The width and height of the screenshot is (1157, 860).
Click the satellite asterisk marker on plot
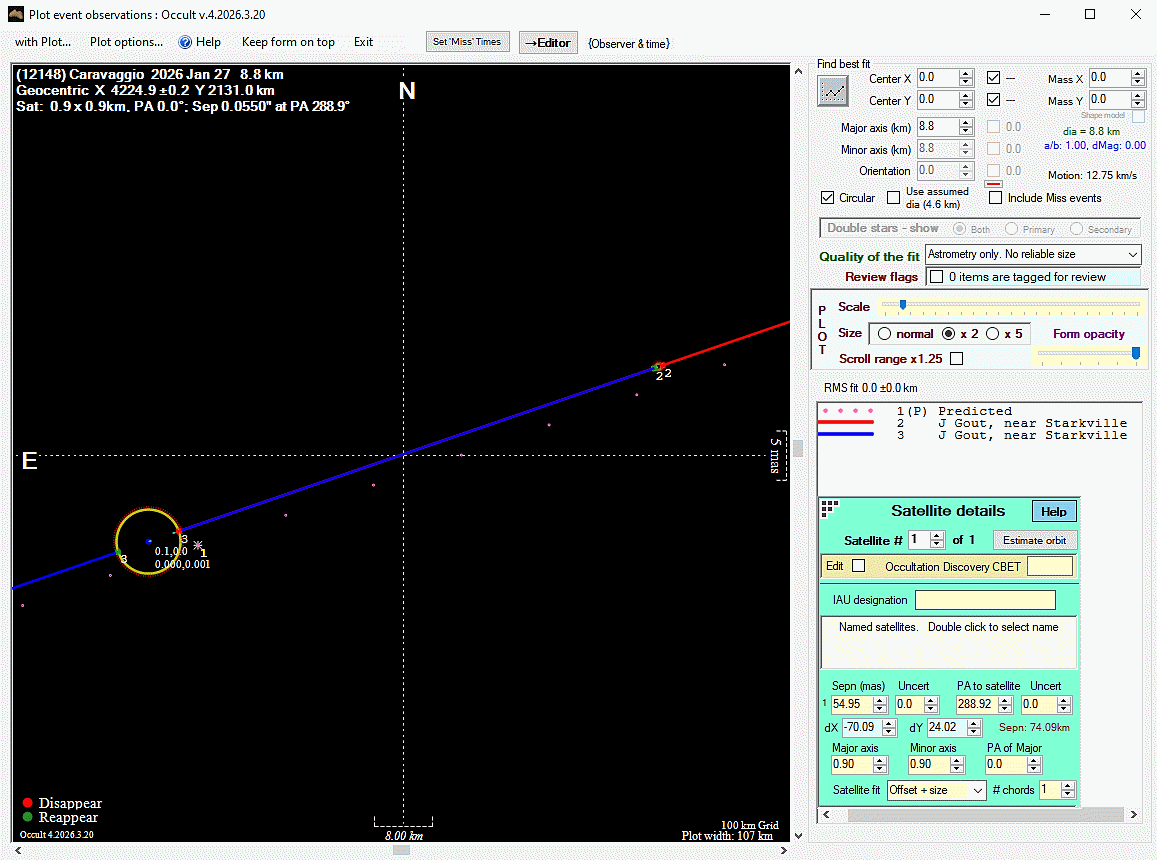click(198, 545)
